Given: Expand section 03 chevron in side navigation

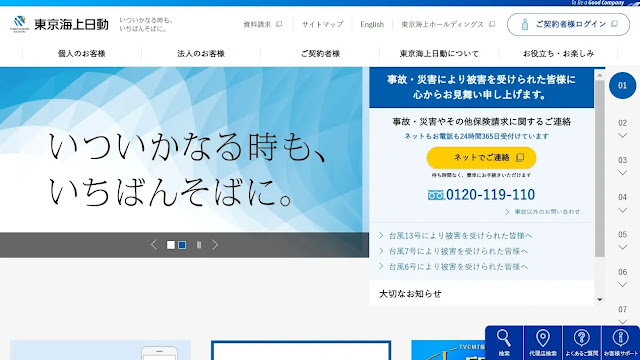Looking at the screenshot, I should click(622, 173).
